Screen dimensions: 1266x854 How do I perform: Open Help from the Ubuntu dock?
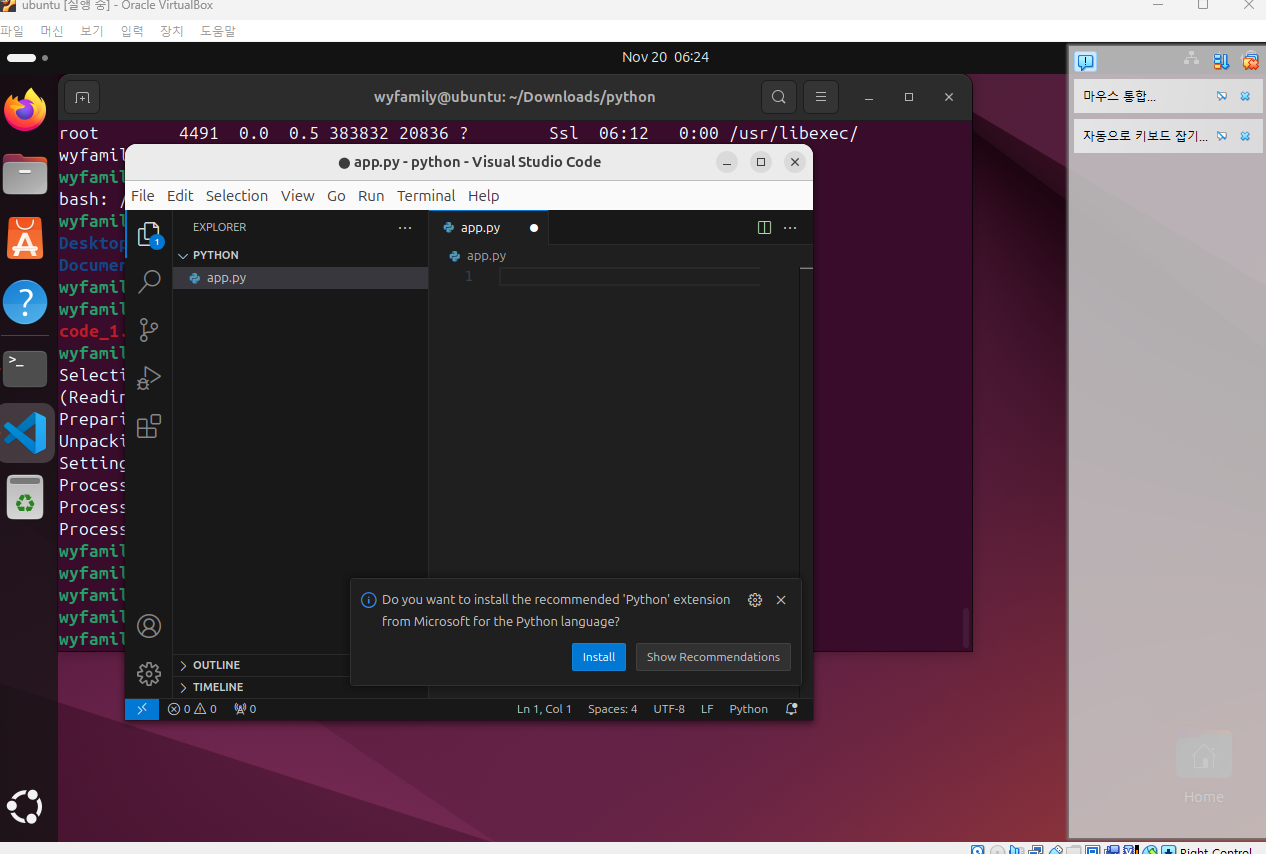tap(25, 302)
